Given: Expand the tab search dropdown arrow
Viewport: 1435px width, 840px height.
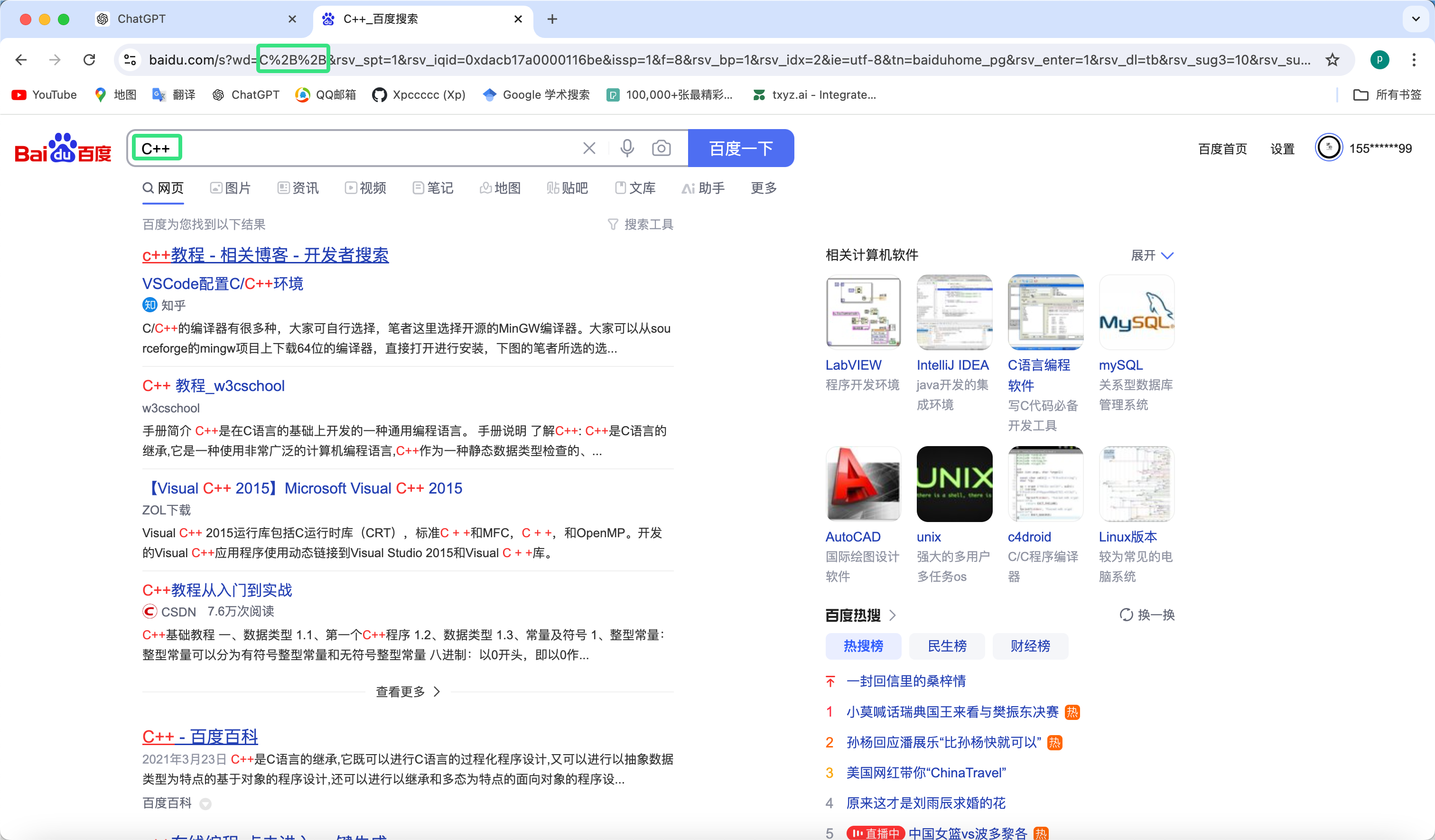Looking at the screenshot, I should (1416, 19).
